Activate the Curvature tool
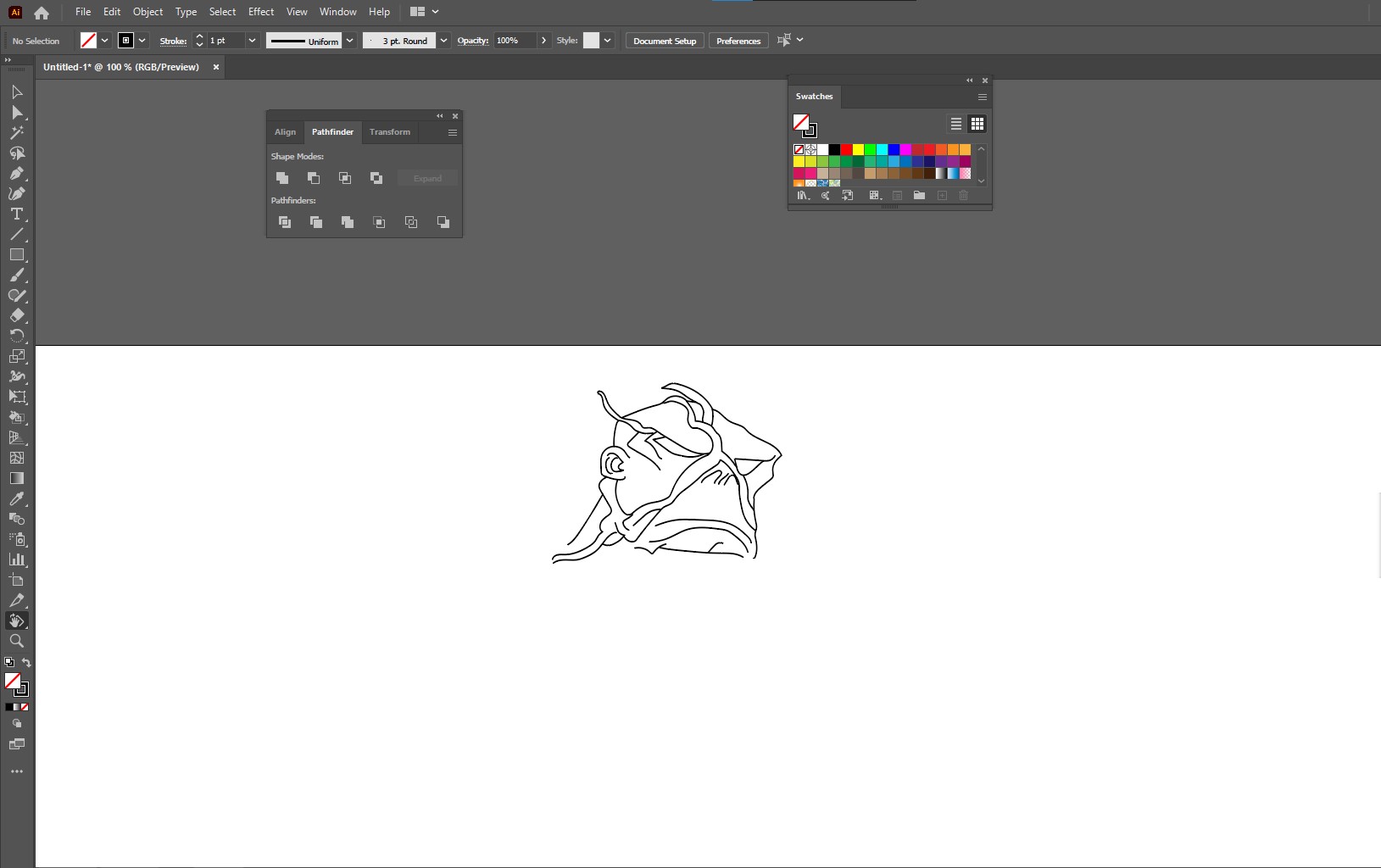The height and width of the screenshot is (868, 1381). click(x=17, y=193)
